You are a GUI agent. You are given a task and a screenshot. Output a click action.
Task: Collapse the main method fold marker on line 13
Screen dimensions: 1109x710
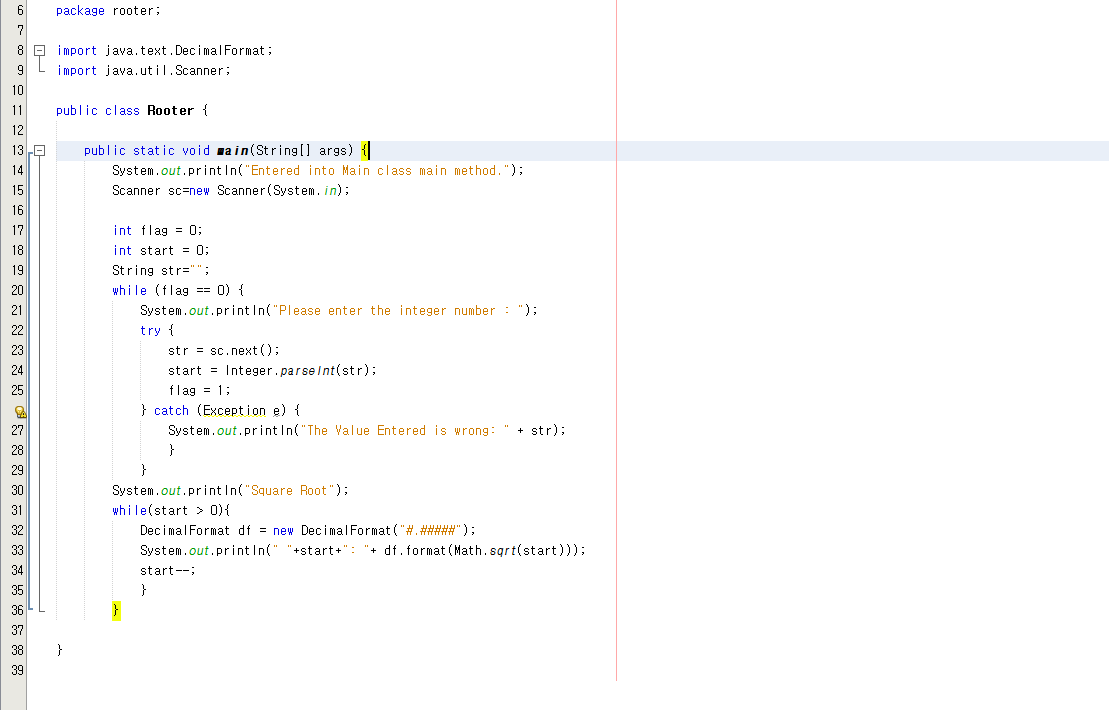click(x=38, y=150)
